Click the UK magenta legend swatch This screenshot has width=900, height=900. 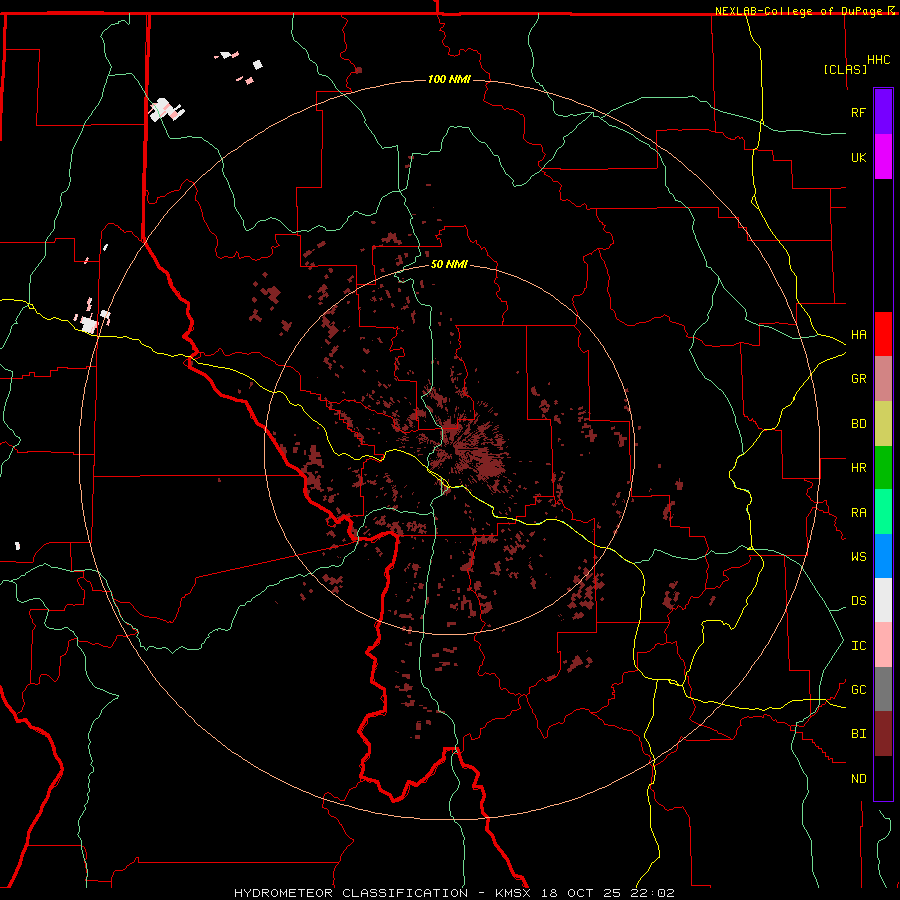point(883,157)
